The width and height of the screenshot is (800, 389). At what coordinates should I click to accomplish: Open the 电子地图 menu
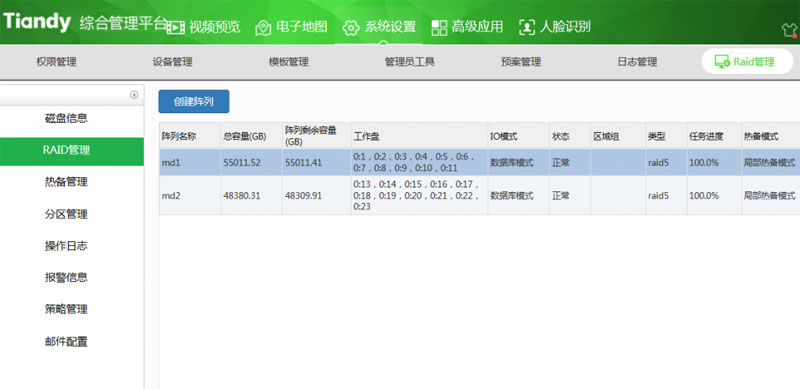302,27
